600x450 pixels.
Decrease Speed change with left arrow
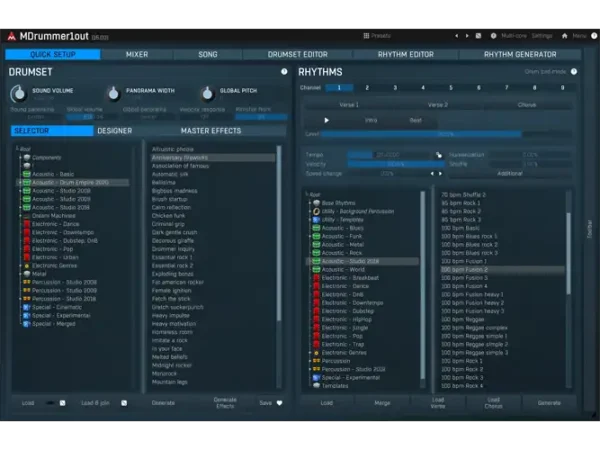(432, 173)
